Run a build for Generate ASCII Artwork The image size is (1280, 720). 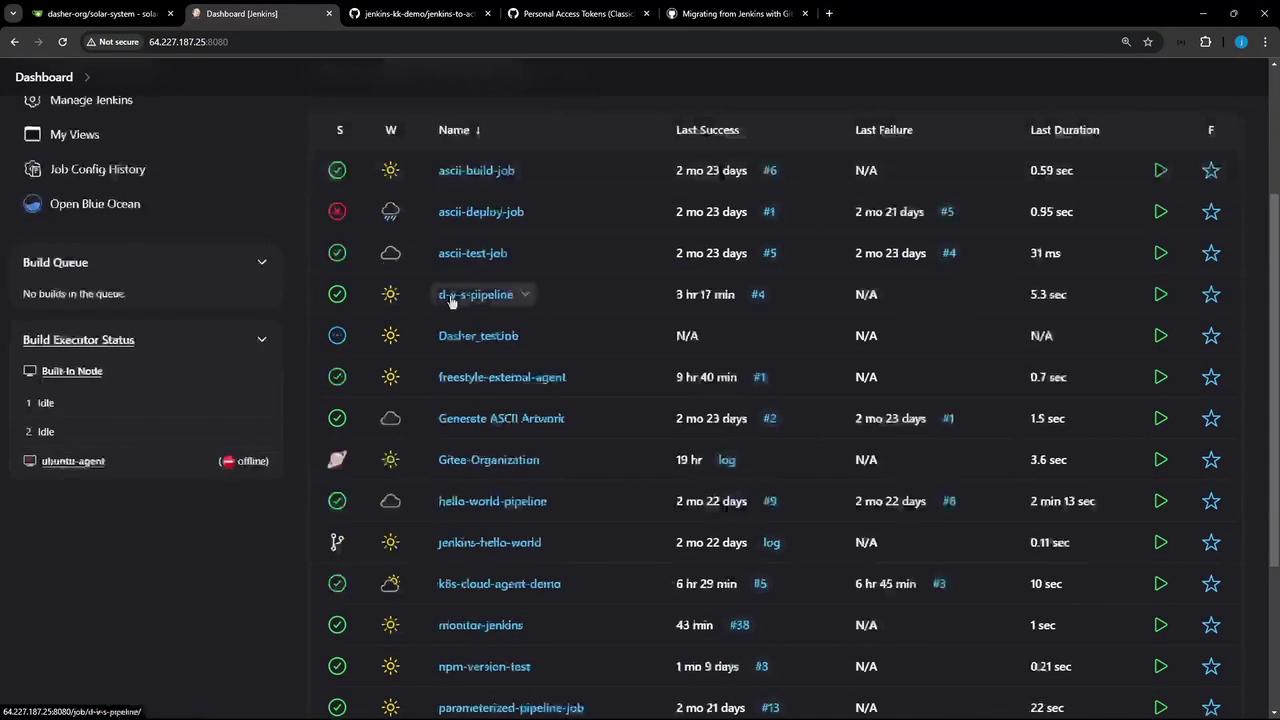tap(1160, 419)
